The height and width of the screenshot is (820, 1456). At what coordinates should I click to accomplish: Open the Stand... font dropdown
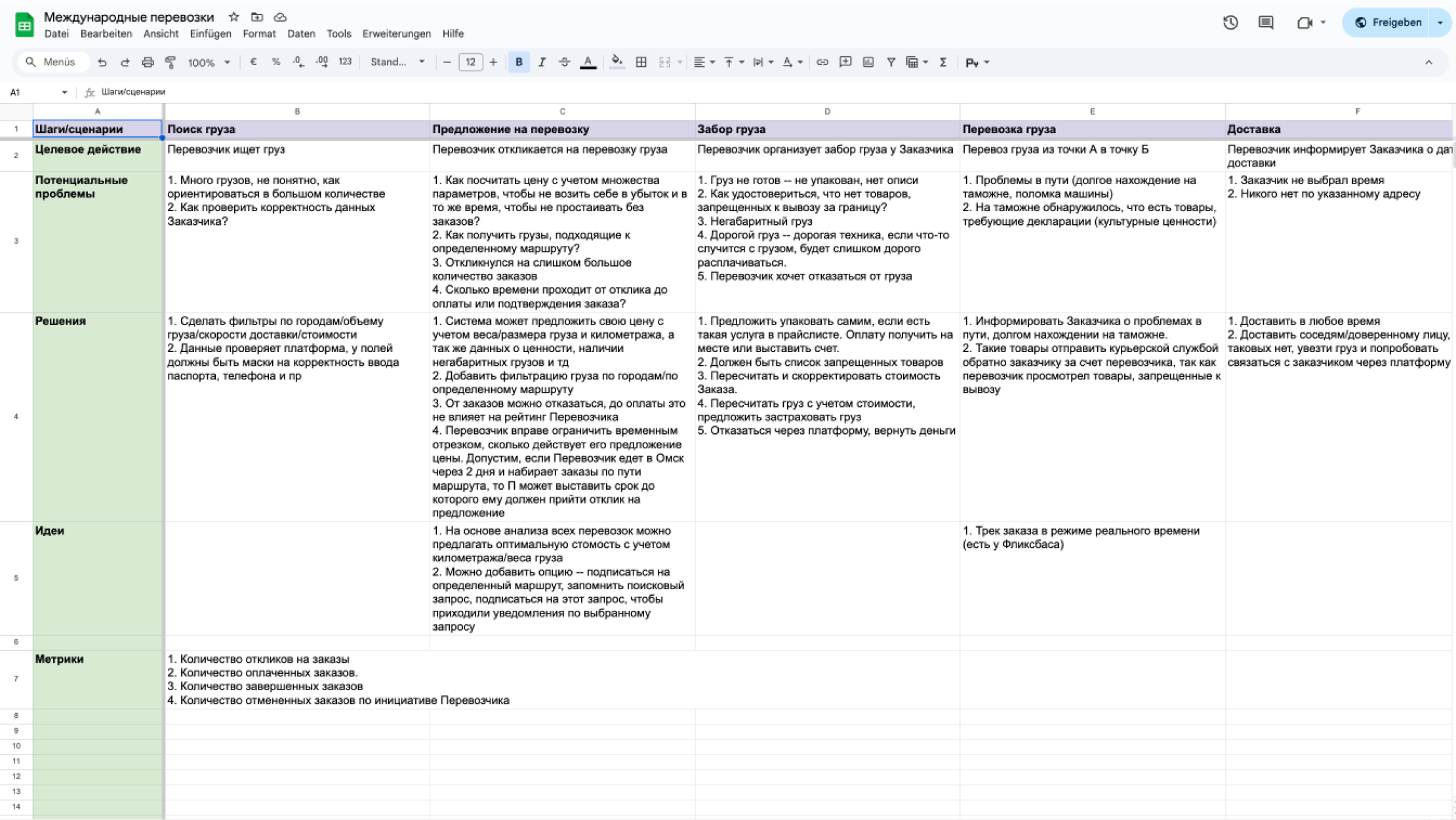(x=397, y=62)
